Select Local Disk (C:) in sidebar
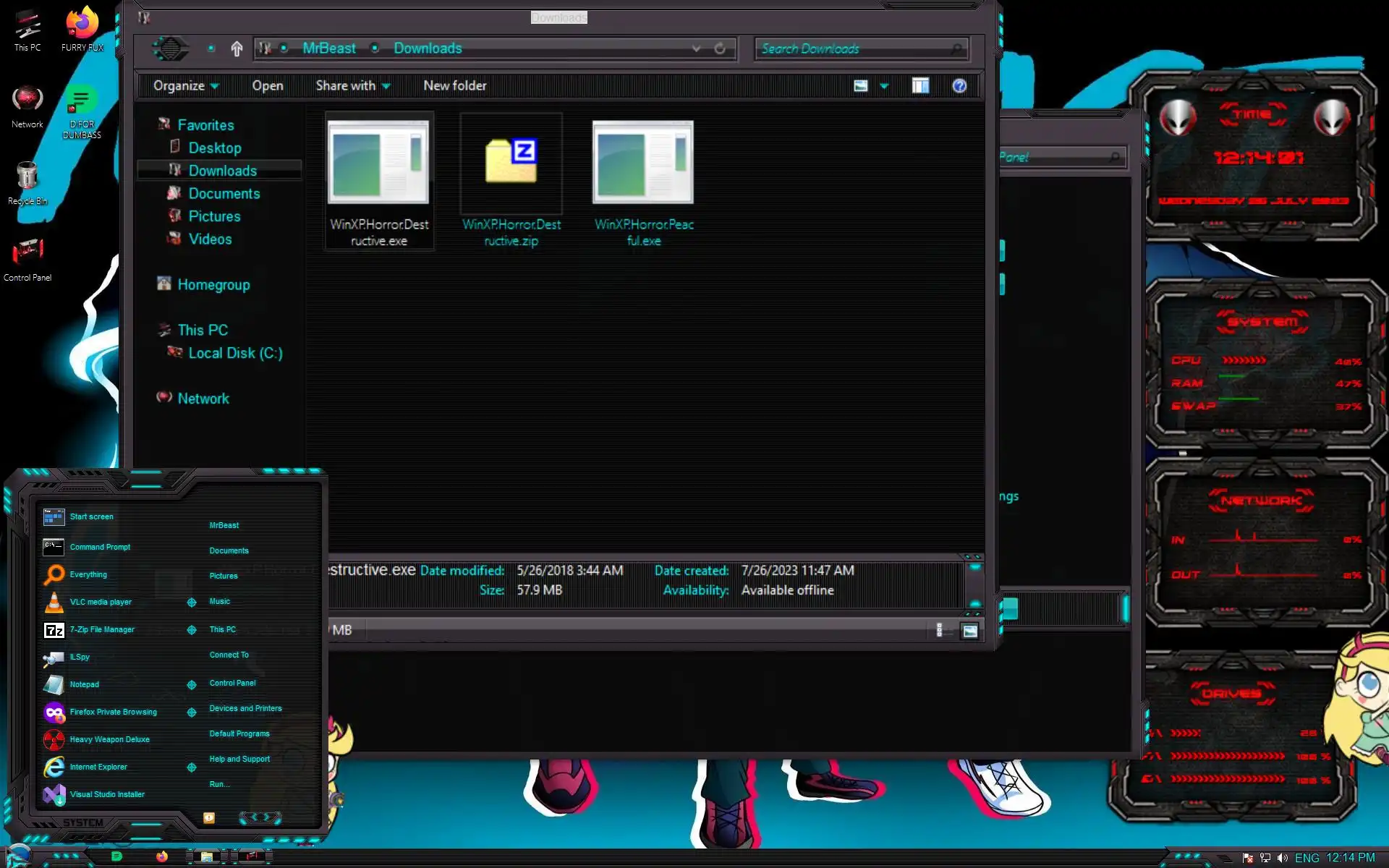Screen dimensions: 1389x868 click(235, 353)
